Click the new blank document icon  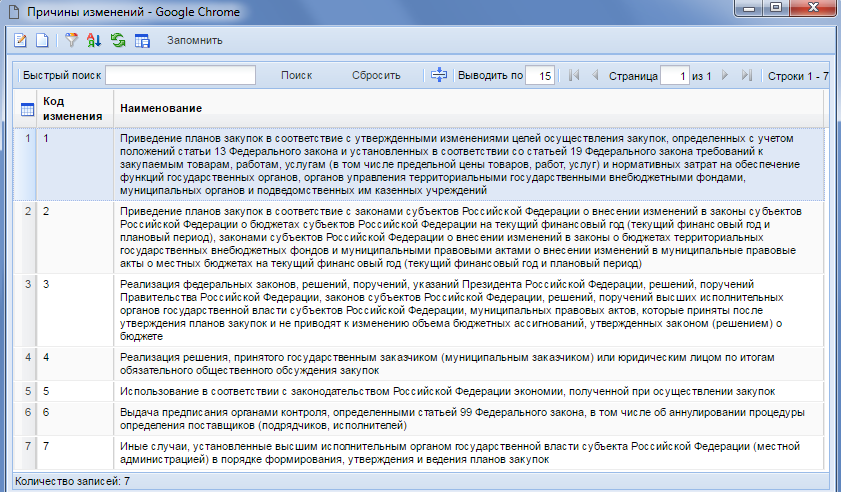(42, 41)
